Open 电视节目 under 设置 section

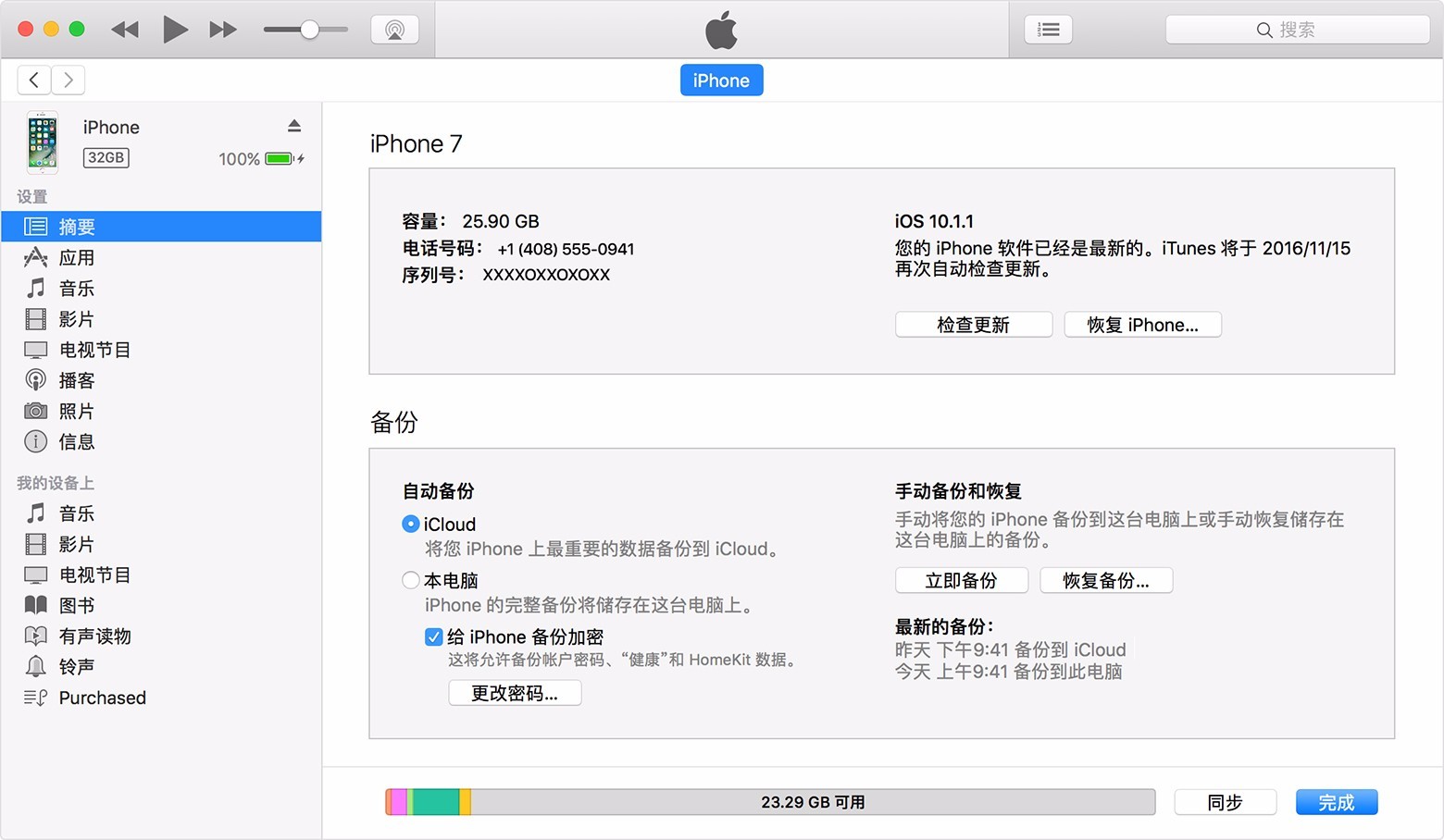click(x=161, y=350)
